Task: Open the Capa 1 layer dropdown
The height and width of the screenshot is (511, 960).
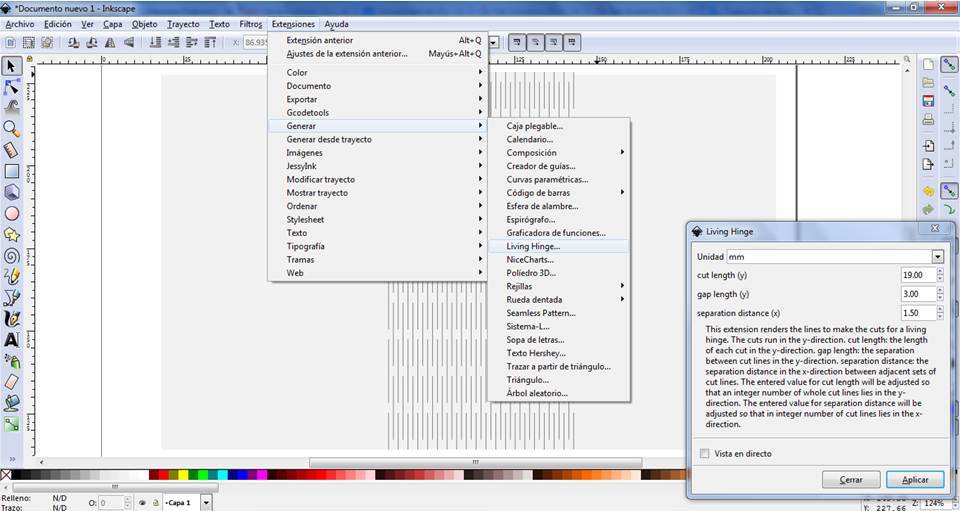Action: [206, 503]
